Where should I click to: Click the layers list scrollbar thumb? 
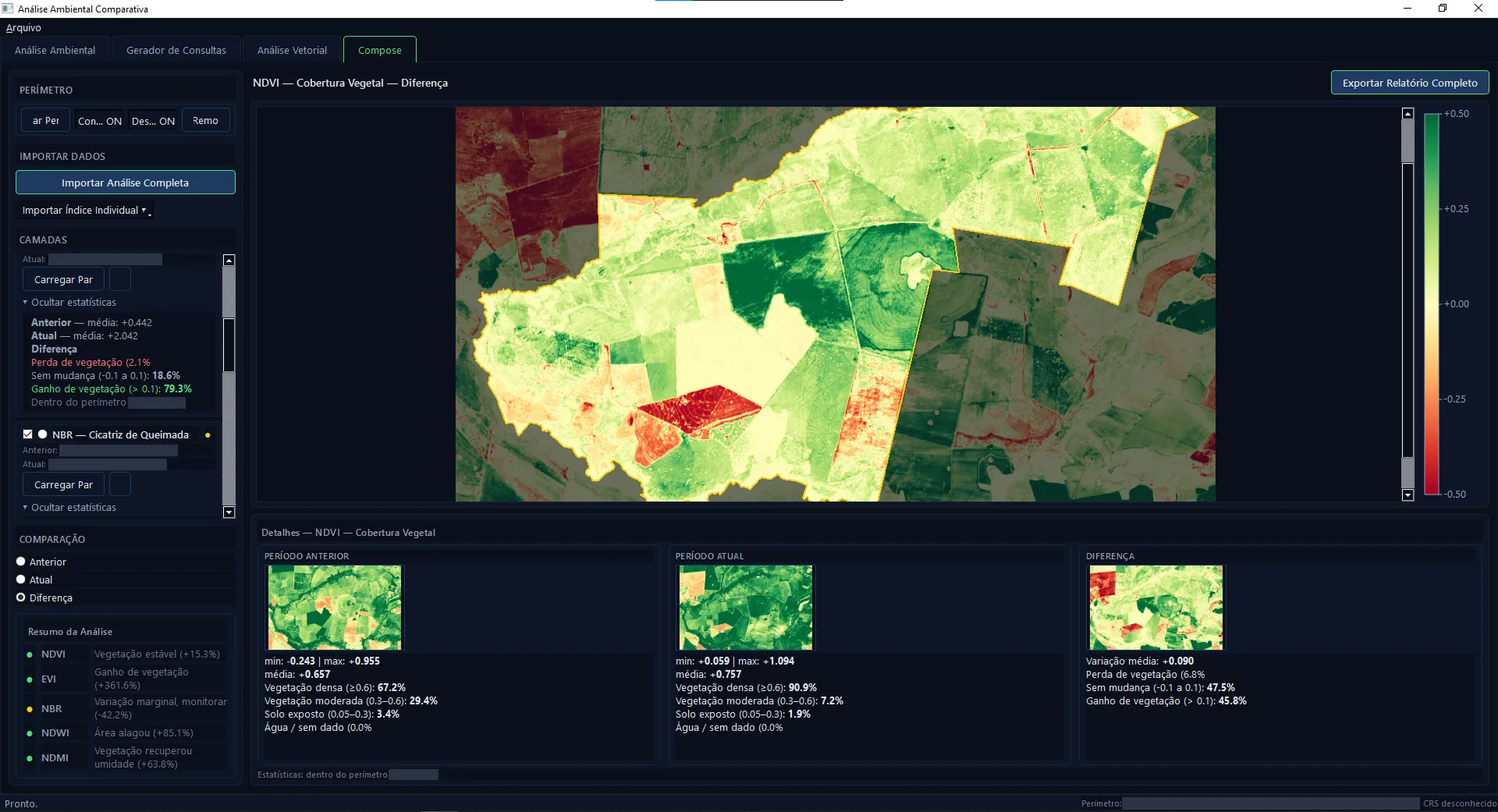click(229, 343)
